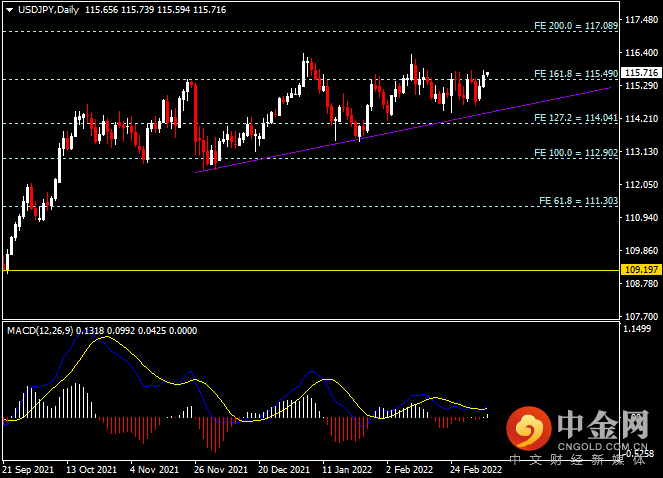This screenshot has width=663, height=478.
Task: Select the 113.130 price scale value
Action: (x=641, y=151)
